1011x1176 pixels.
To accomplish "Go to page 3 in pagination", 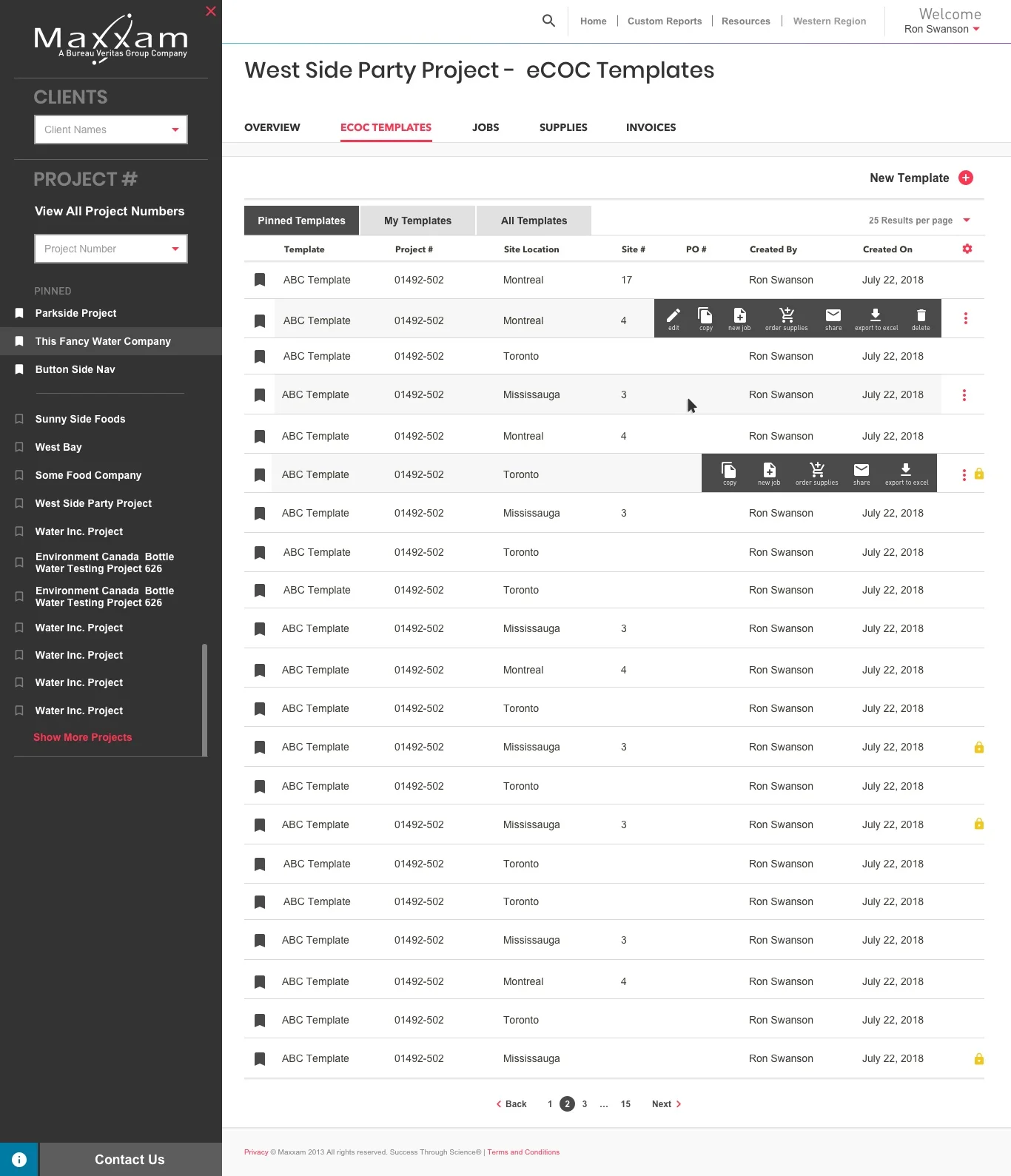I will (585, 1104).
